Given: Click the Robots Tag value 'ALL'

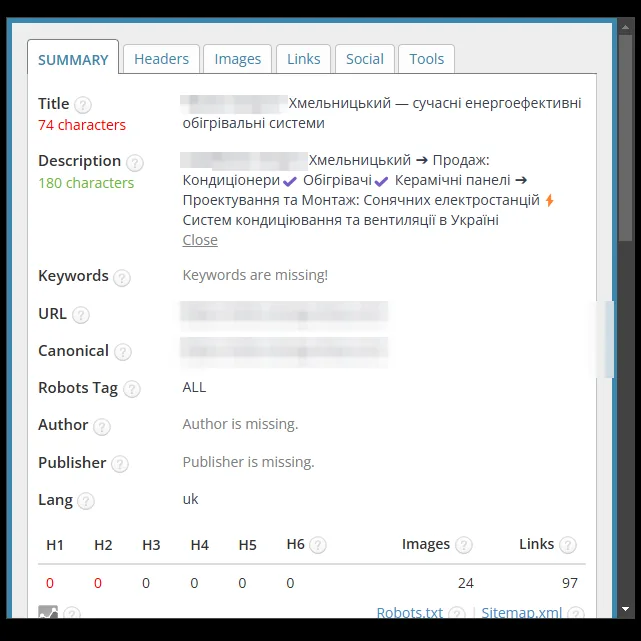Looking at the screenshot, I should 194,387.
